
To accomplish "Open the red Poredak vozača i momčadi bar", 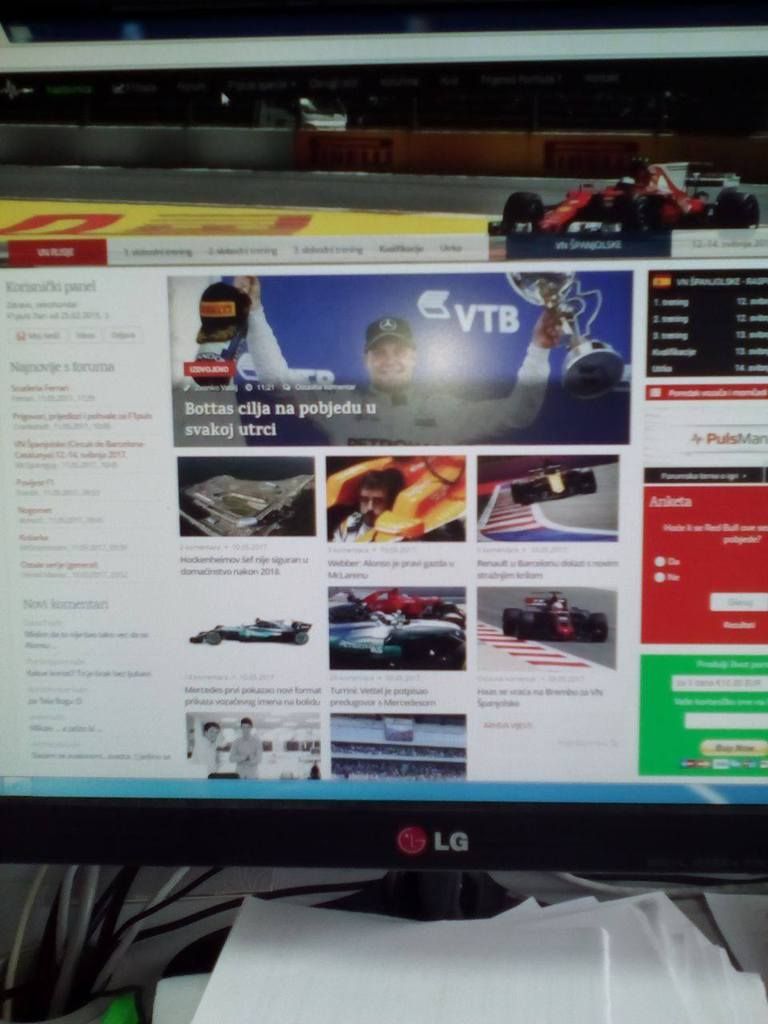I will [x=707, y=392].
